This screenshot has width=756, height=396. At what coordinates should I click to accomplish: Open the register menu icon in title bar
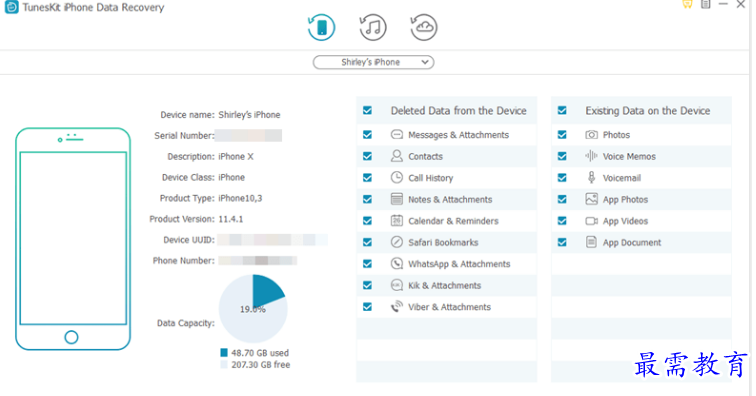705,4
